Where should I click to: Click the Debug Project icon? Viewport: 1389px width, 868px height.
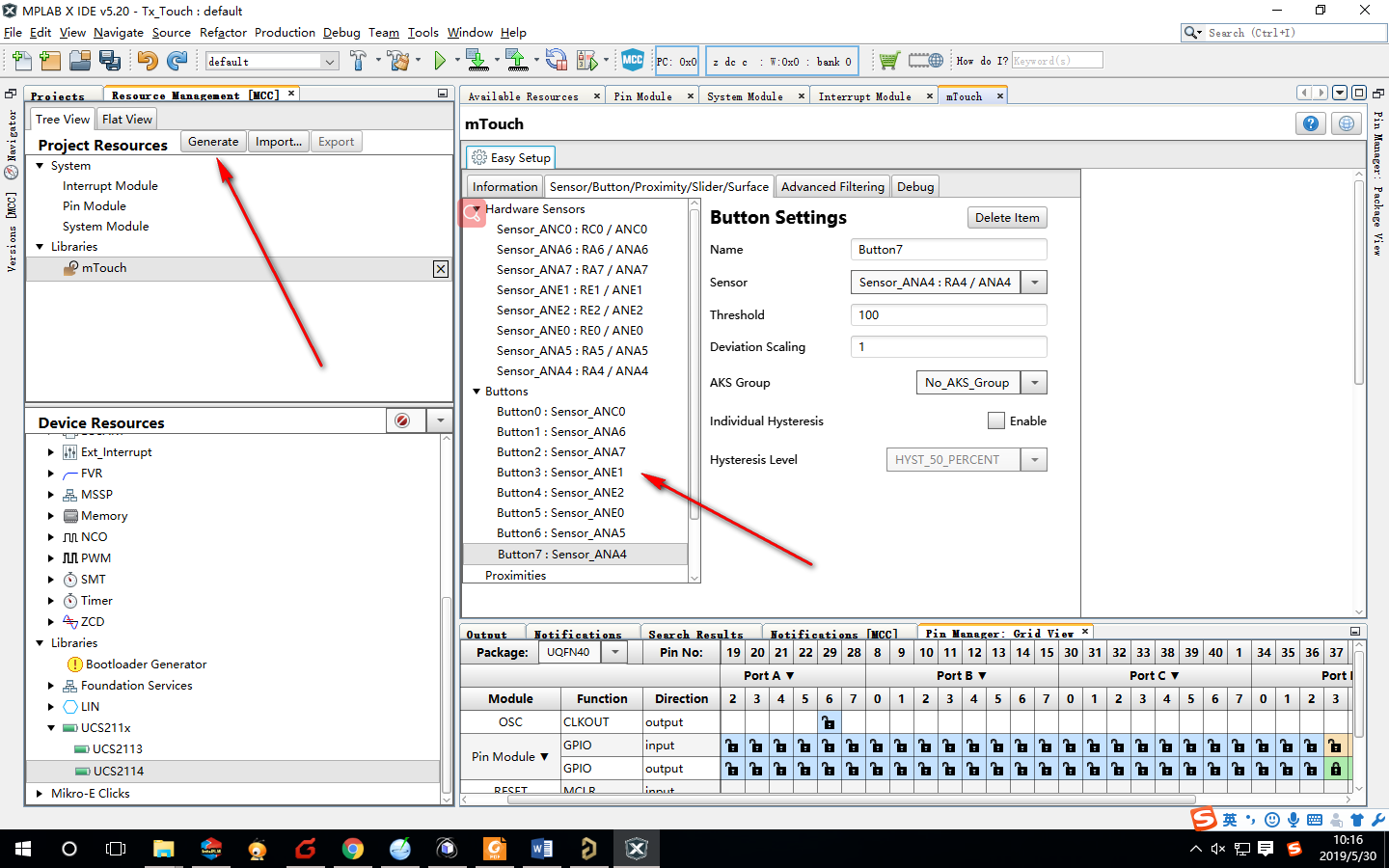pos(586,61)
